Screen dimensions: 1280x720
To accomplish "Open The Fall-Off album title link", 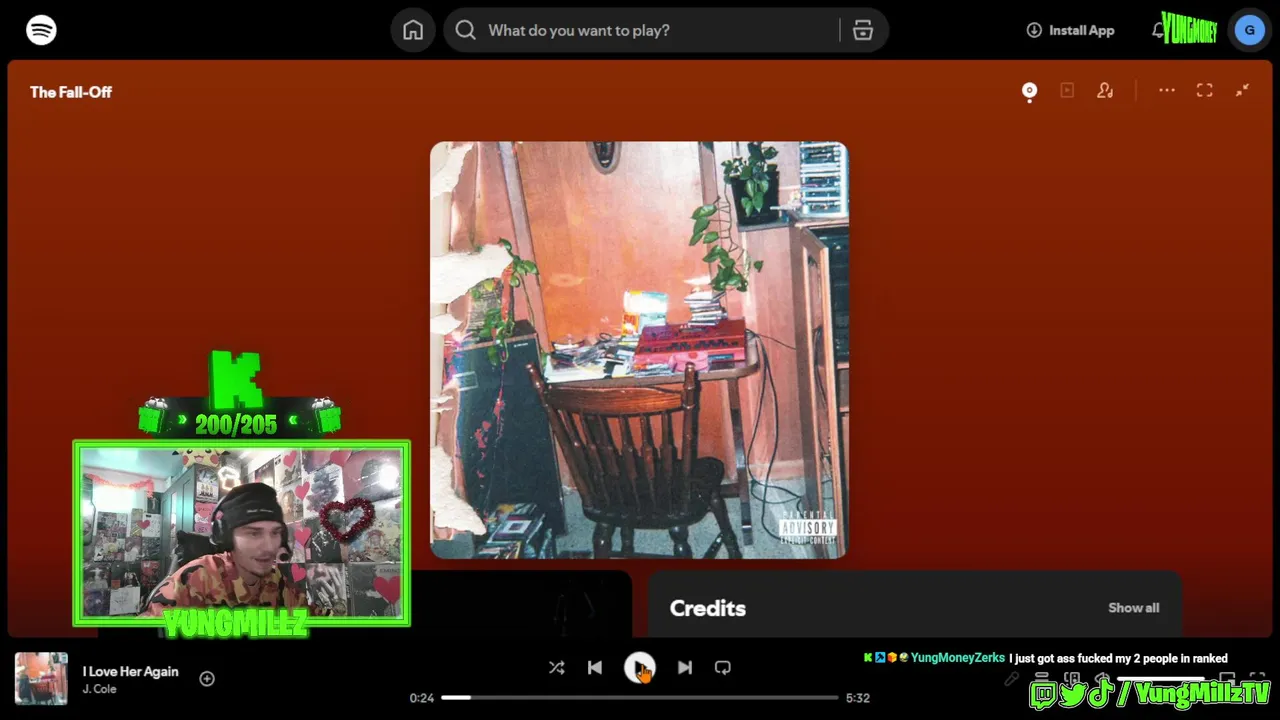I will click(x=71, y=92).
